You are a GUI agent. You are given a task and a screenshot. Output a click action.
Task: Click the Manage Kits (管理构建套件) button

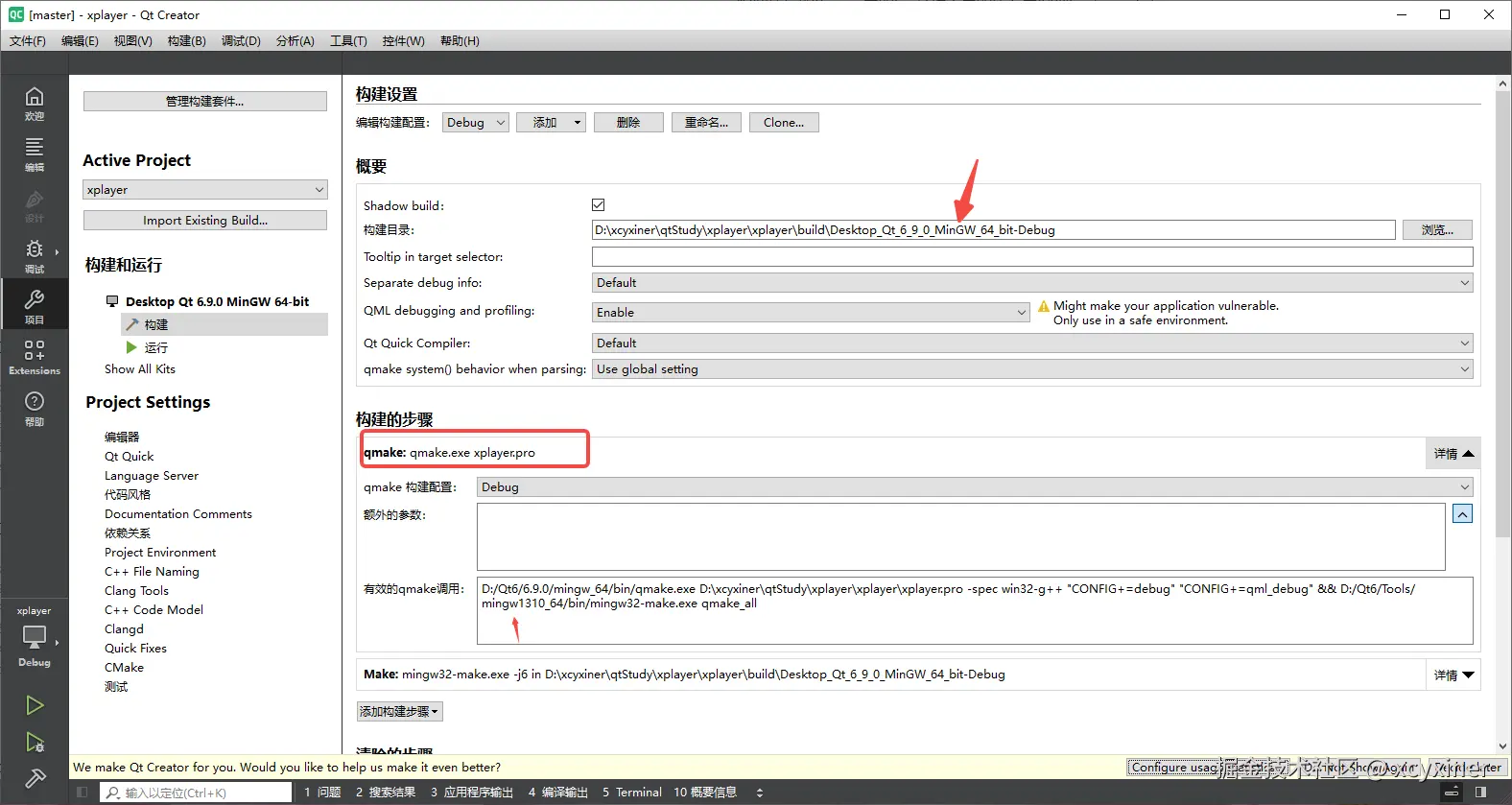(x=205, y=102)
